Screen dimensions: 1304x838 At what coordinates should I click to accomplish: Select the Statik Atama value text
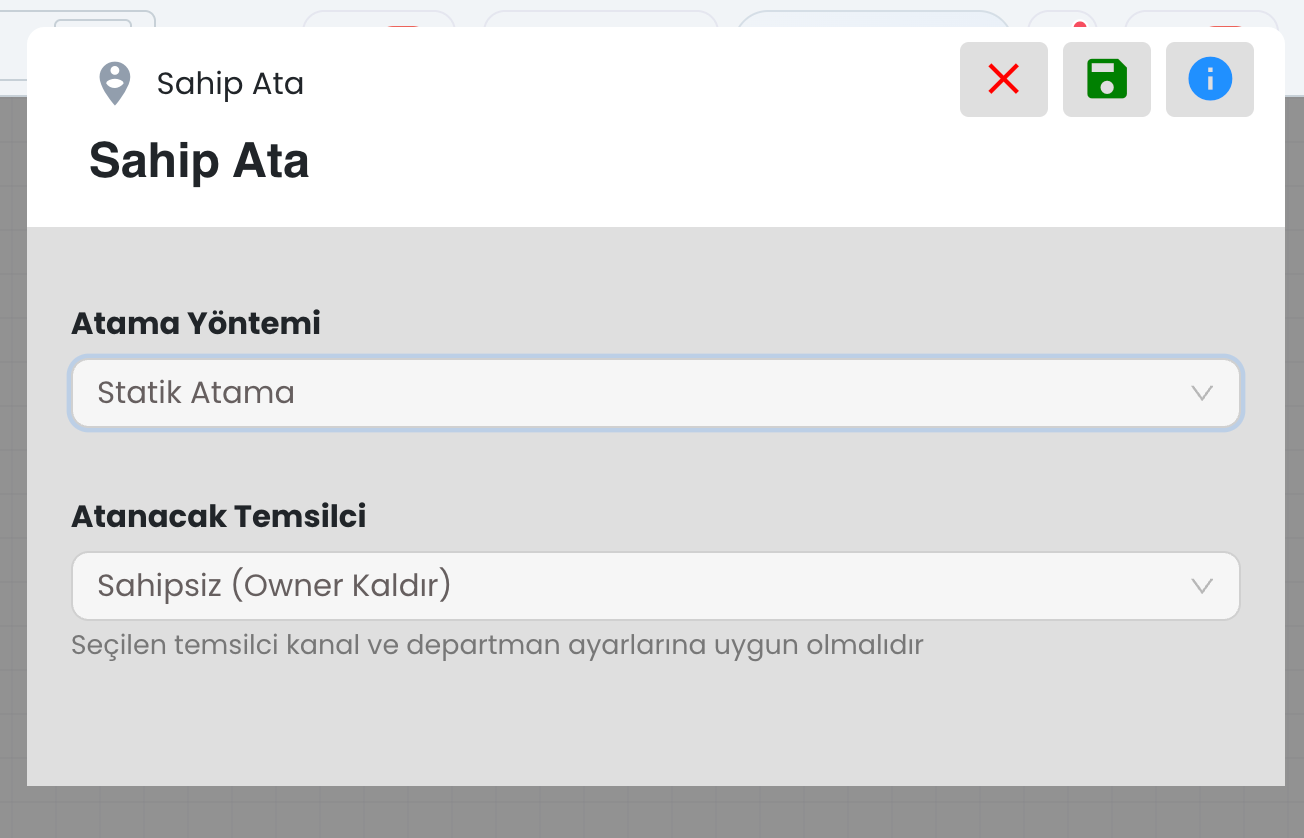(x=196, y=393)
